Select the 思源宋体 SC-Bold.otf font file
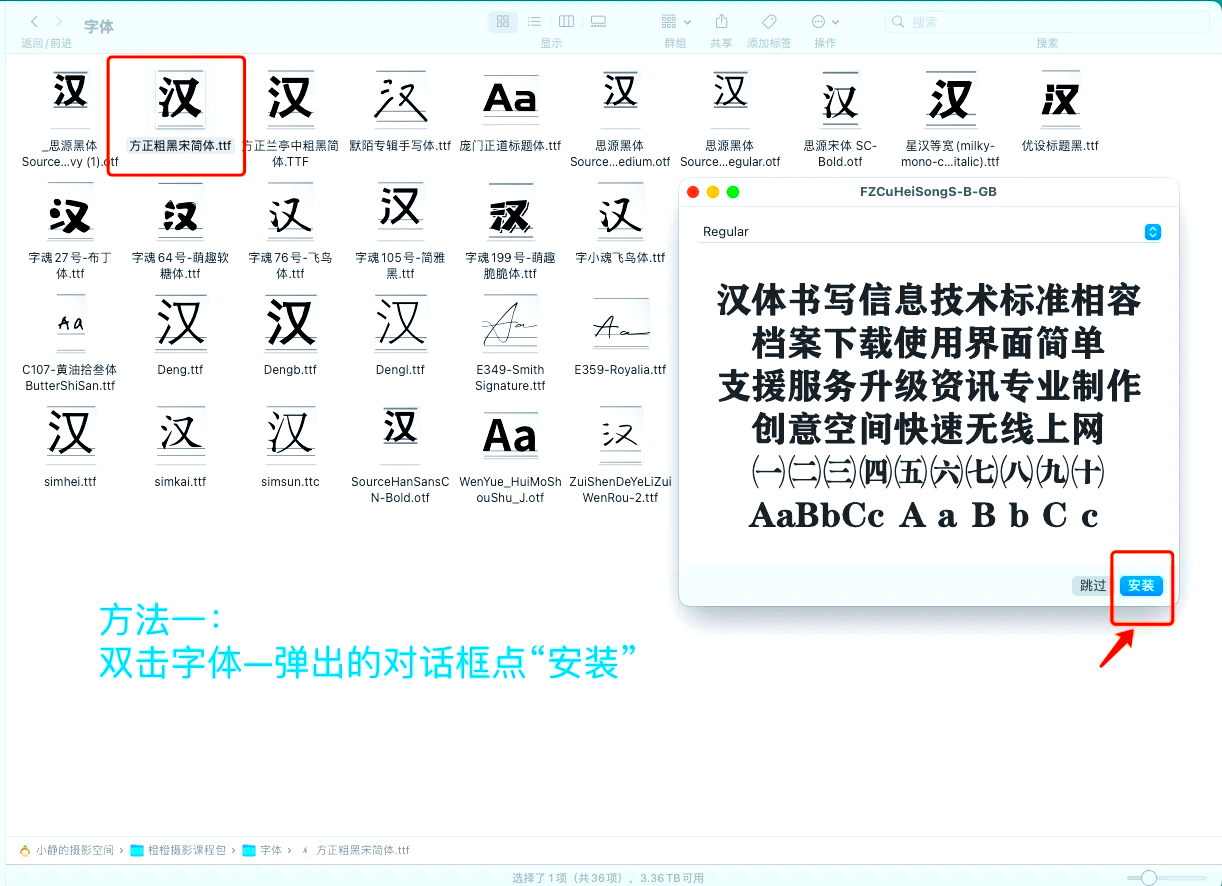This screenshot has width=1222, height=886. (x=840, y=120)
